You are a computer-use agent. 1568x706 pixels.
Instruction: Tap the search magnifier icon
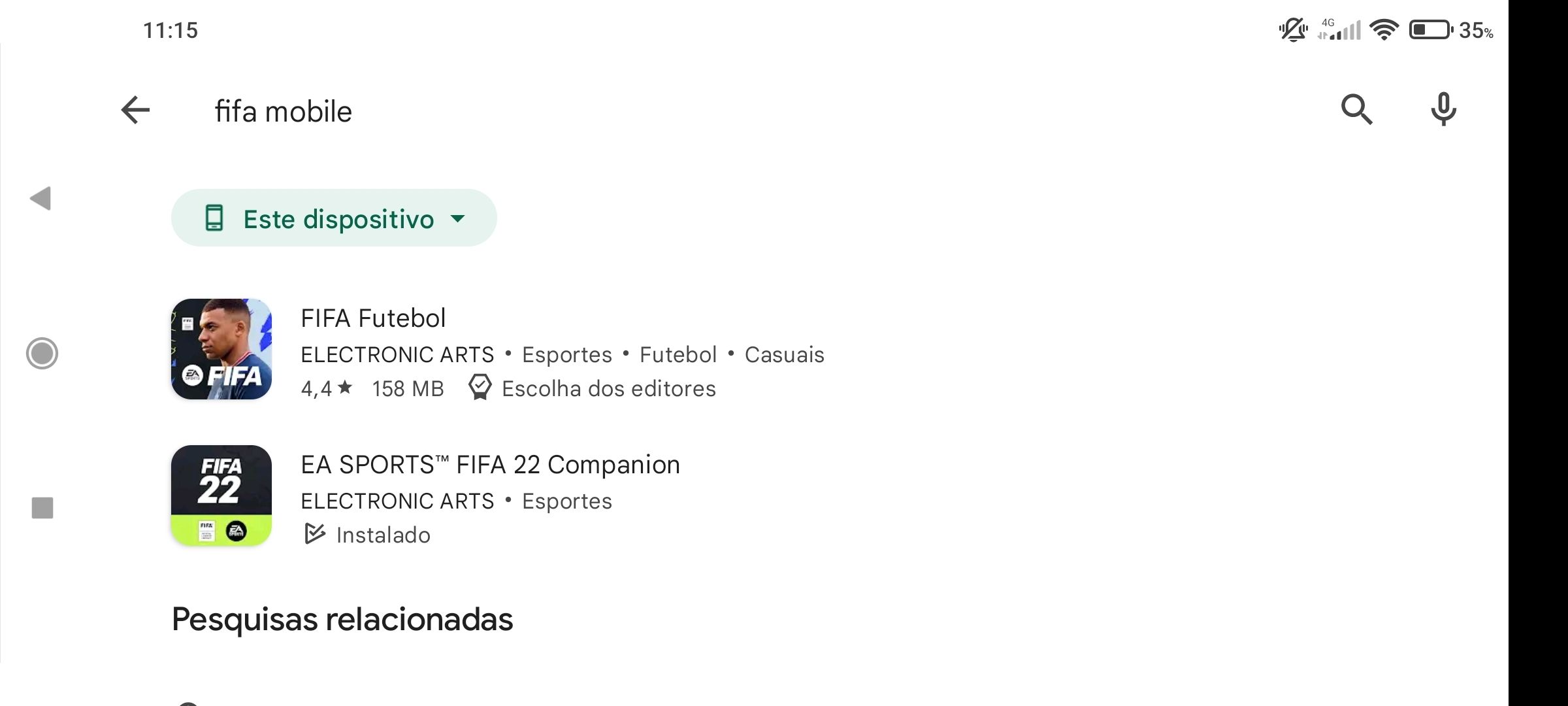(1357, 109)
